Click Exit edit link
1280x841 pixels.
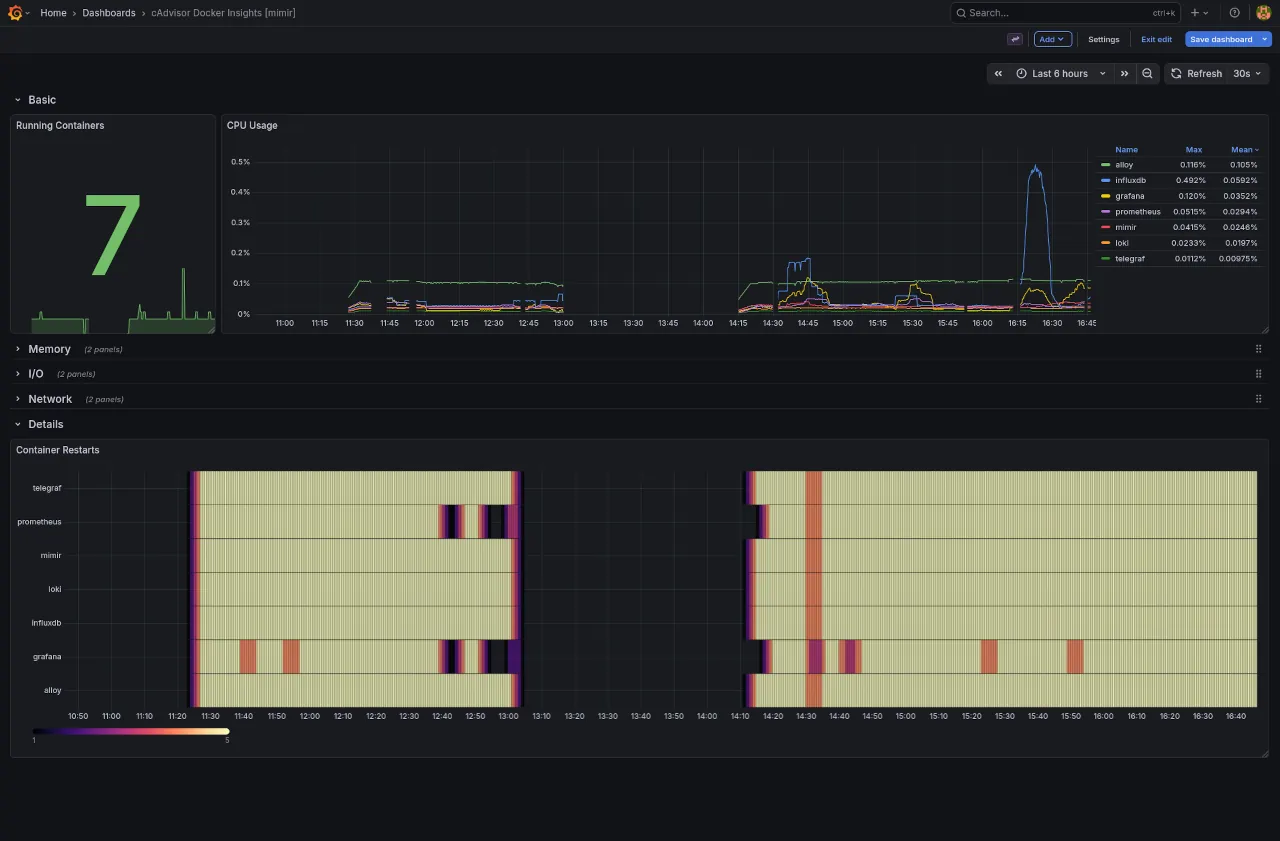click(x=1156, y=39)
